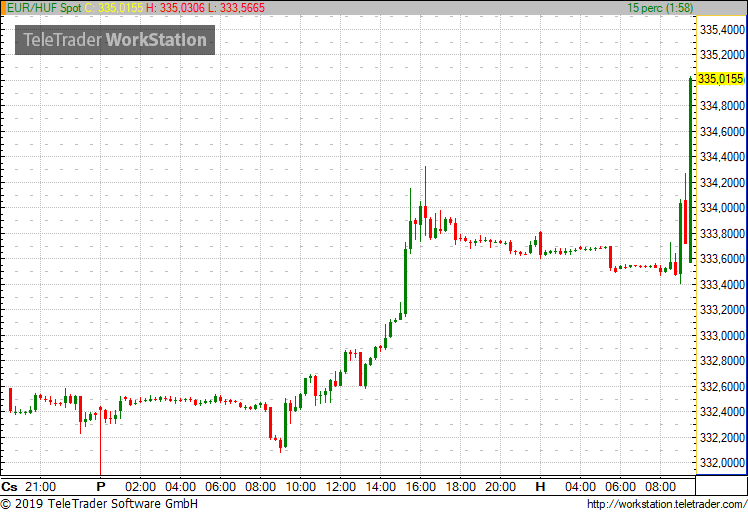The height and width of the screenshot is (513, 748).
Task: Click the 16:00 time axis label
Action: 421,487
